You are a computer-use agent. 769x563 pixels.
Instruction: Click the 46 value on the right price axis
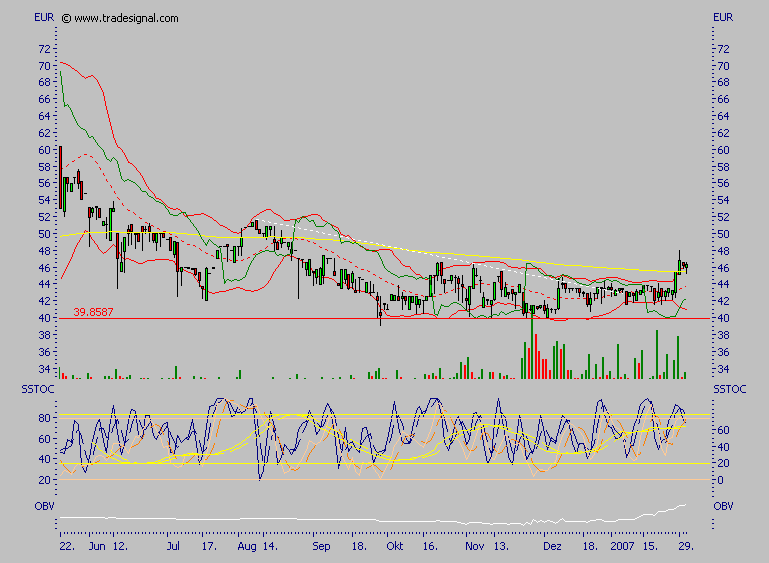click(x=723, y=268)
